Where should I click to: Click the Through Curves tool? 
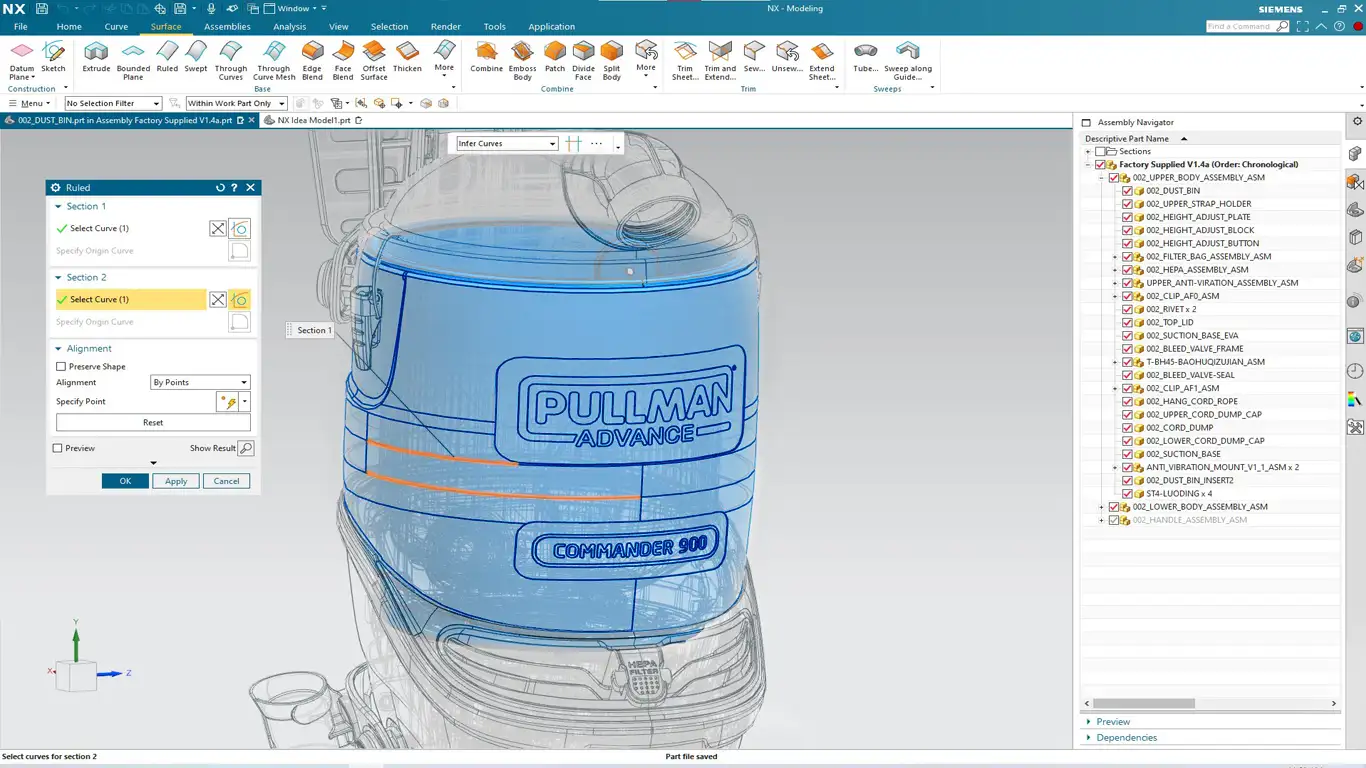click(x=231, y=60)
